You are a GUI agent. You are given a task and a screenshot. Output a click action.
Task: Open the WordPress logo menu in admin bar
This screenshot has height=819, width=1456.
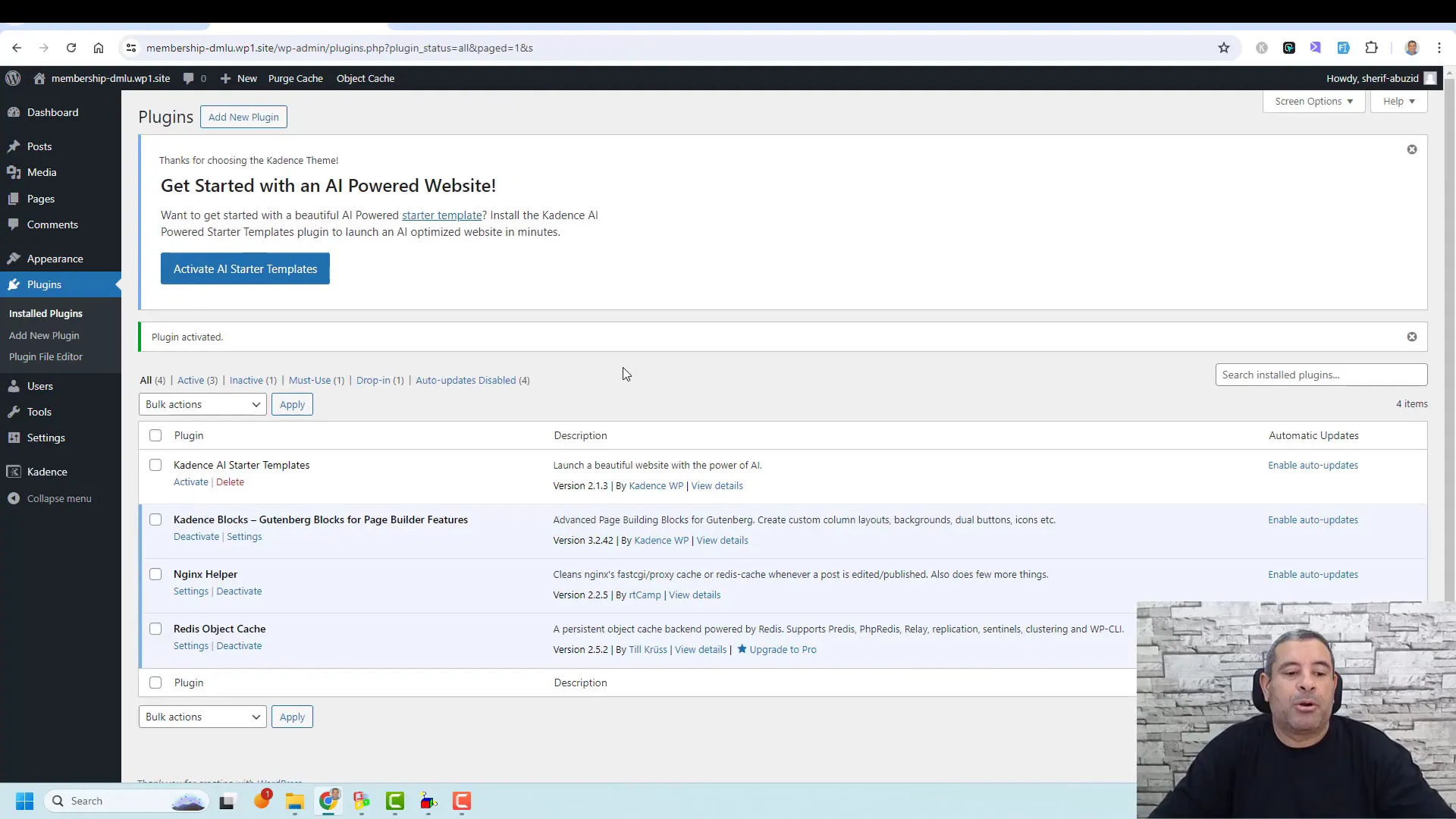pyautogui.click(x=12, y=78)
